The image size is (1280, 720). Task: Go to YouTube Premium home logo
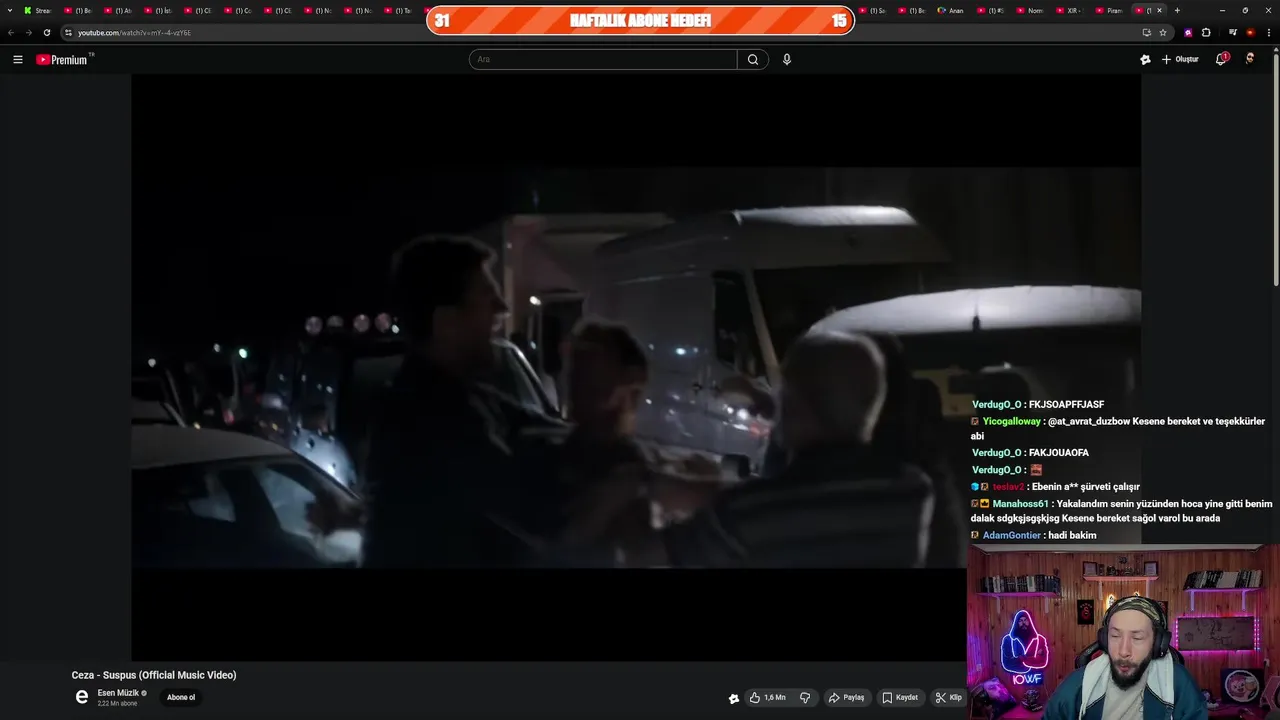coord(64,60)
